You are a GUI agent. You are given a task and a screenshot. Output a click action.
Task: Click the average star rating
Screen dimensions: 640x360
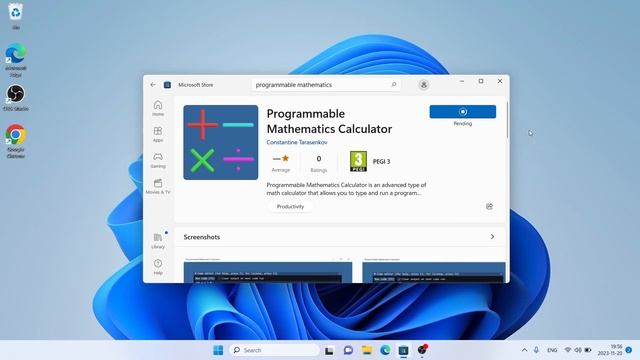point(281,163)
